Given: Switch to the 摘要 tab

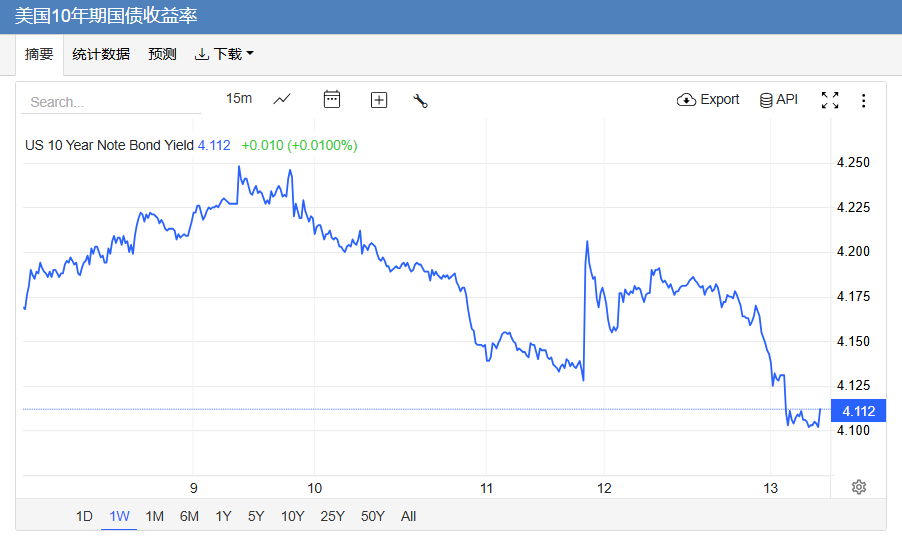Looking at the screenshot, I should tap(39, 54).
